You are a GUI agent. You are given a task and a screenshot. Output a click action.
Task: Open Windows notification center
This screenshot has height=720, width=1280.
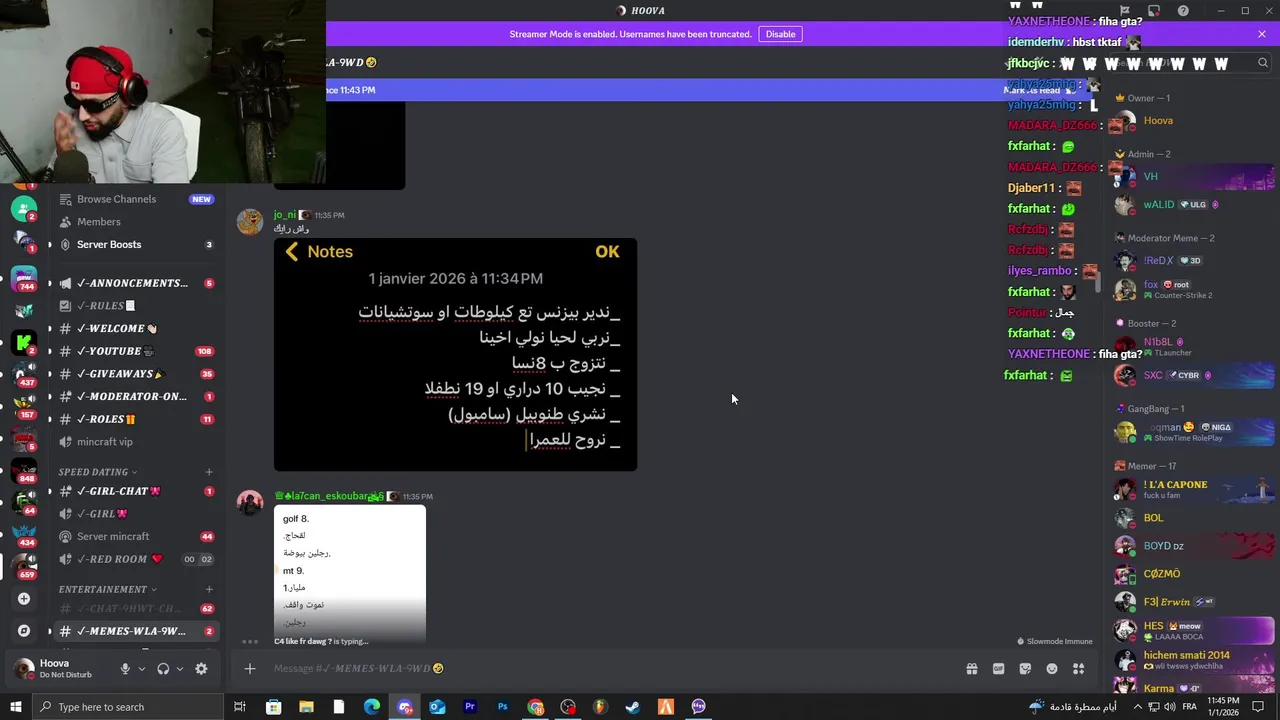pos(1258,707)
